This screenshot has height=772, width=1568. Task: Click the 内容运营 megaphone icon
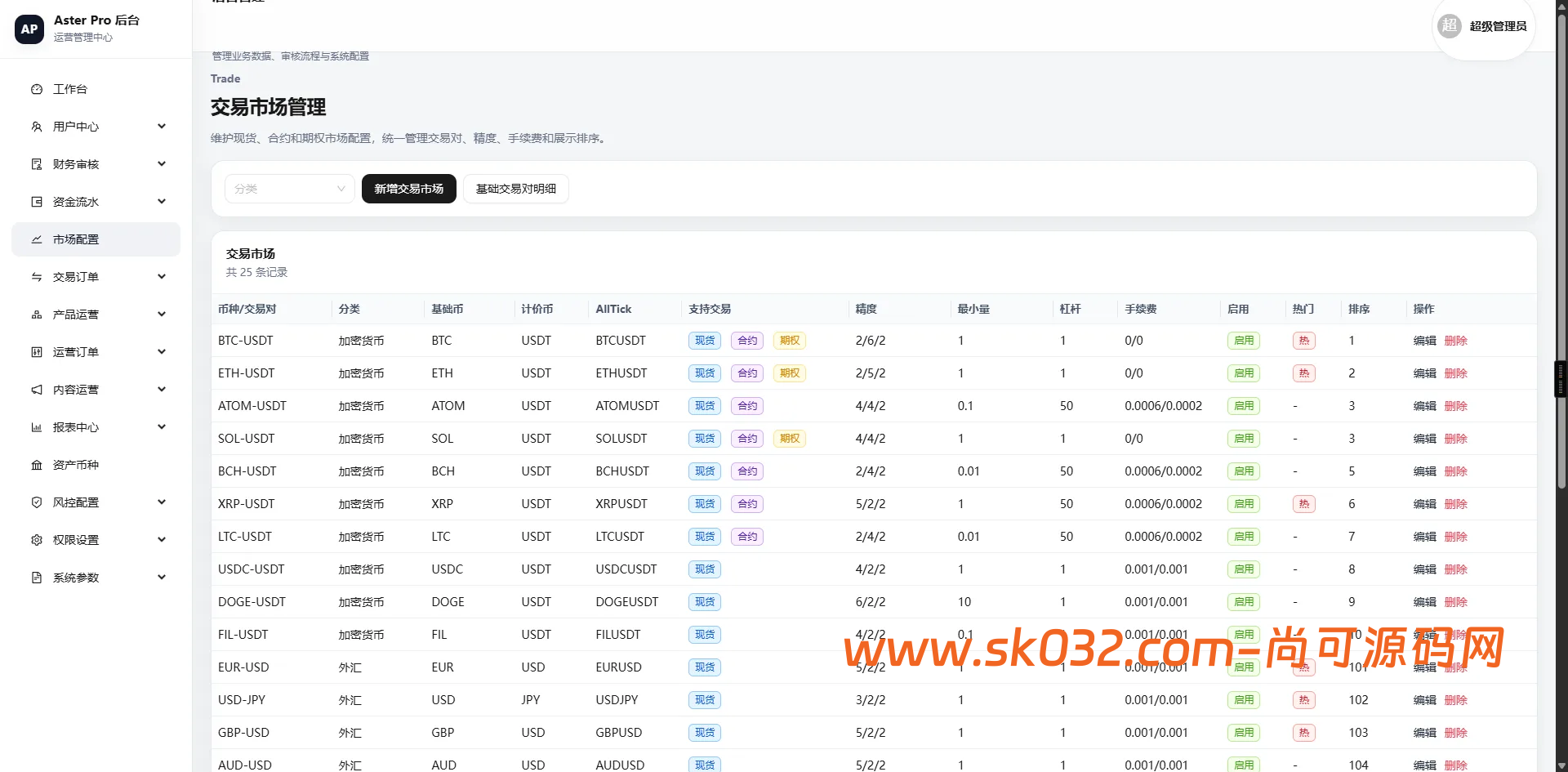click(37, 390)
